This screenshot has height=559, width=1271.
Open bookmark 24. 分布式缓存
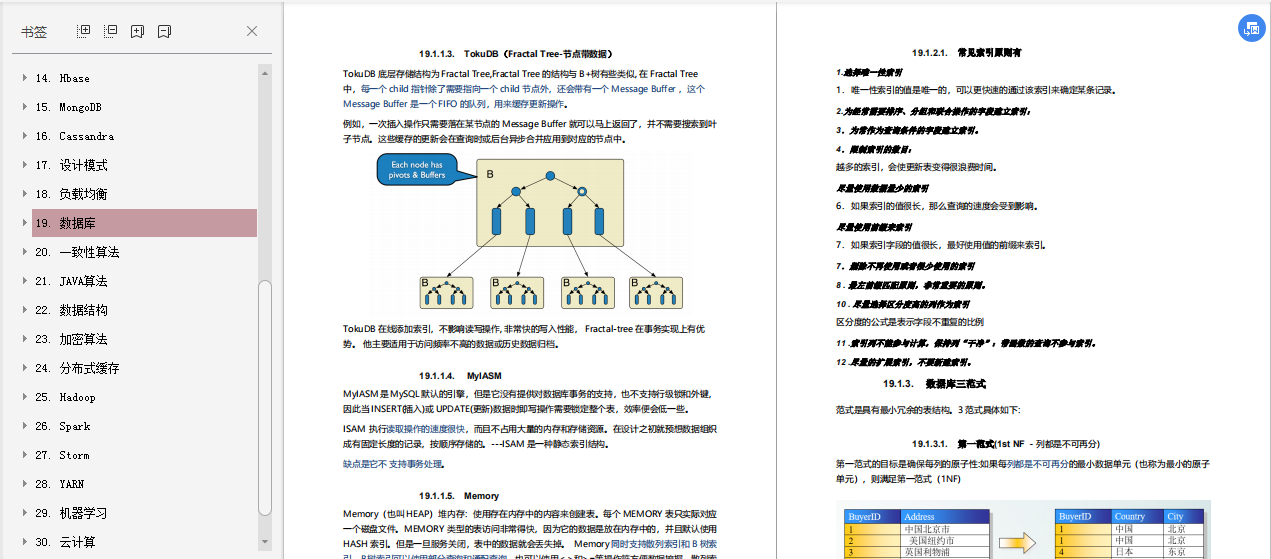[x=77, y=368]
